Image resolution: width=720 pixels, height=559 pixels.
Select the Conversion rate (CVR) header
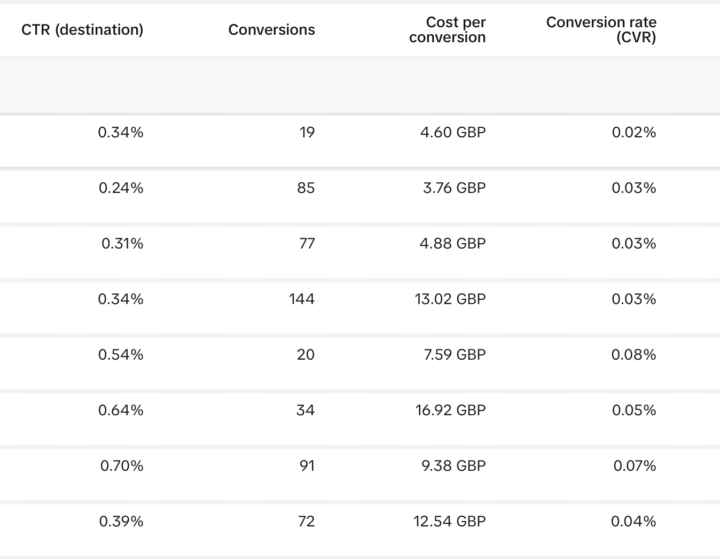point(601,30)
